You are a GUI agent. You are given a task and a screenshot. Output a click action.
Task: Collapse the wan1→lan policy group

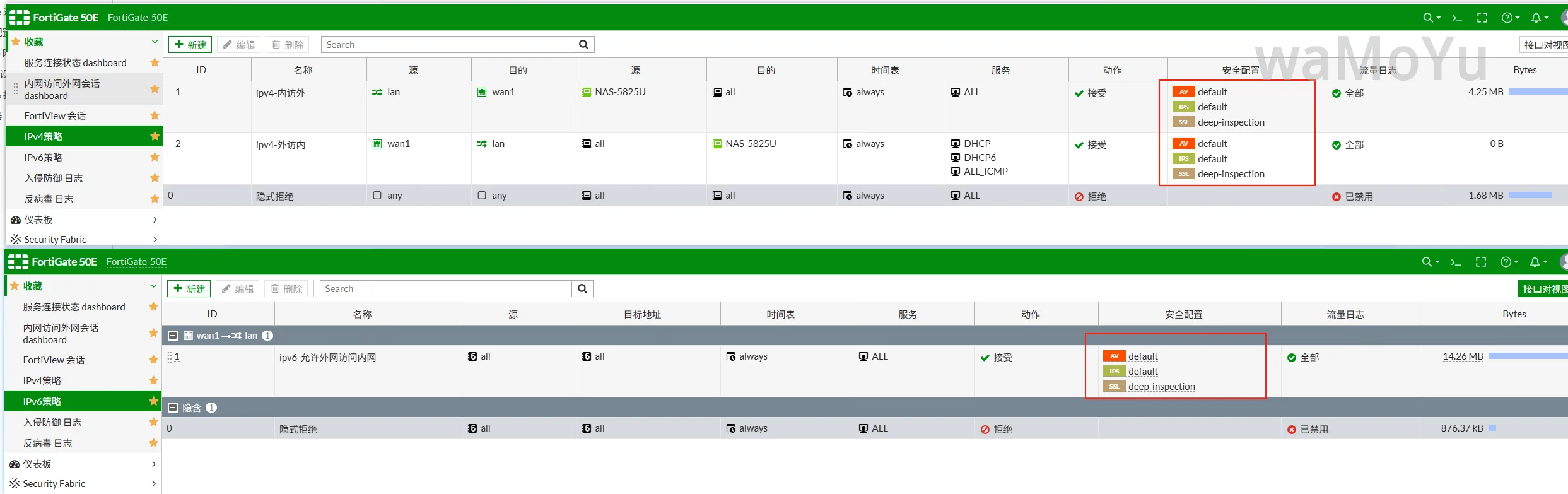[x=173, y=336]
